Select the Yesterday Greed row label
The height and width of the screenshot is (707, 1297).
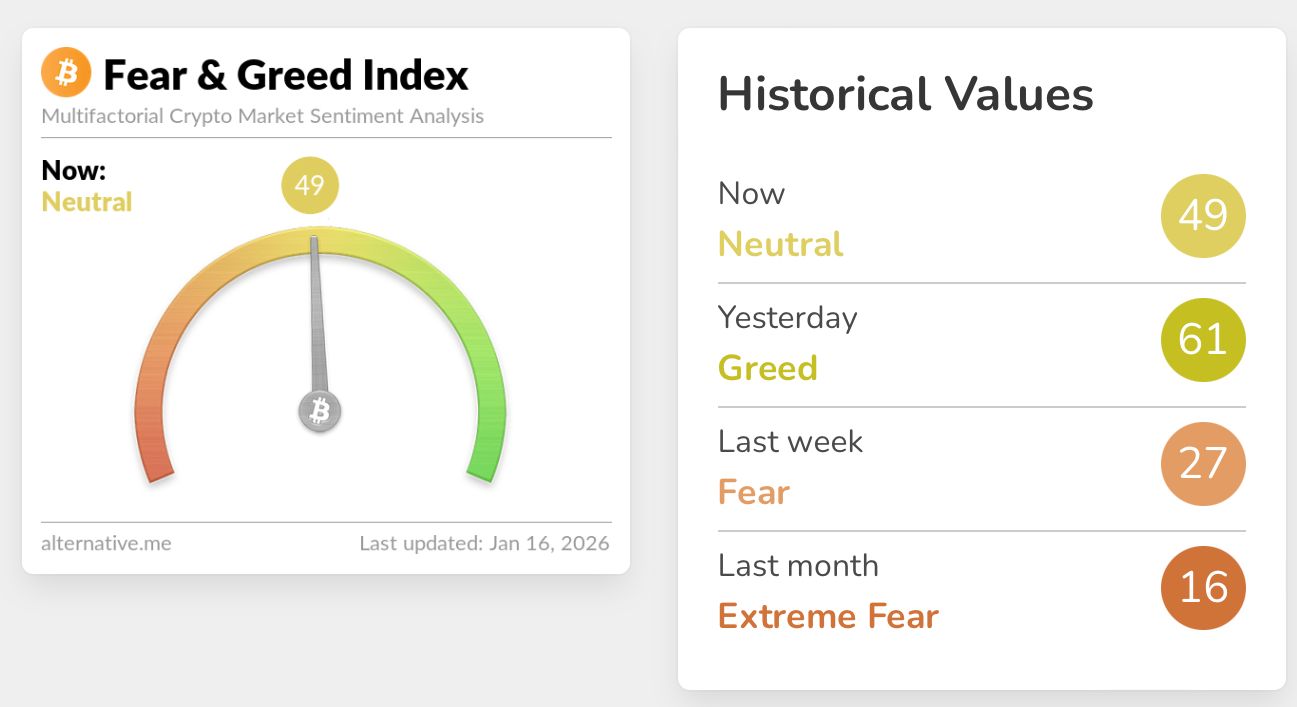pyautogui.click(x=787, y=343)
